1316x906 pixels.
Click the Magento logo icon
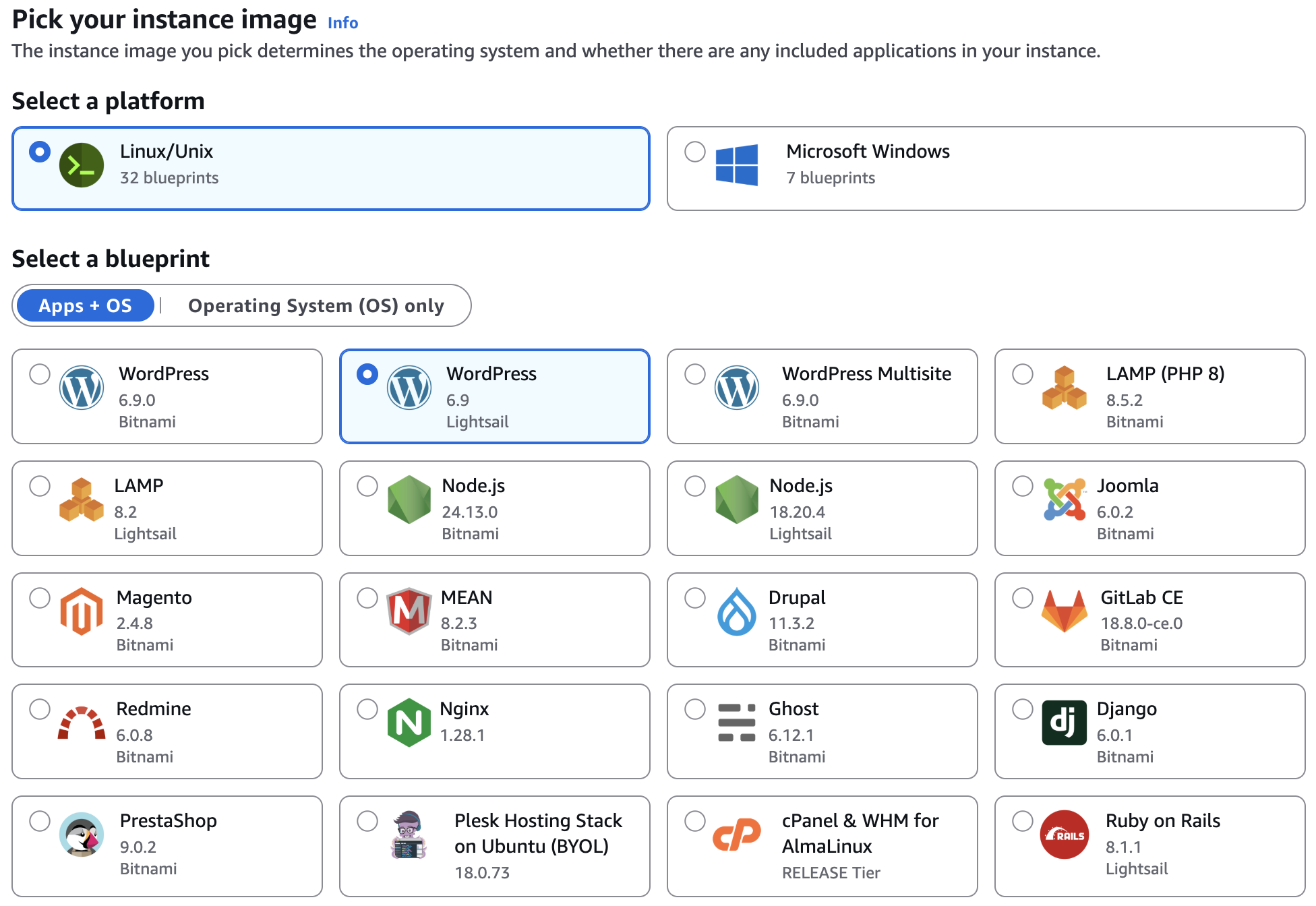(x=82, y=611)
